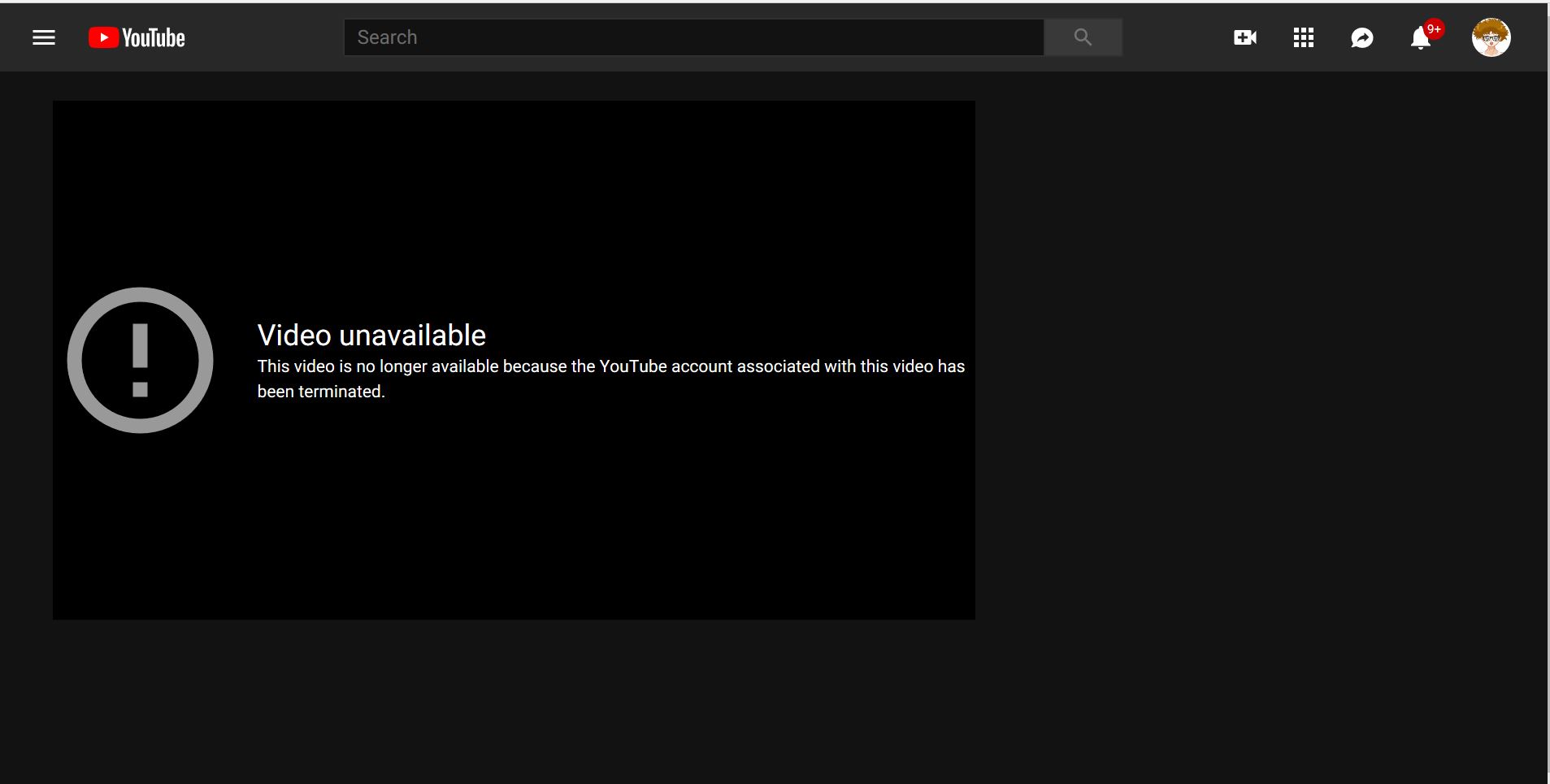1550x784 pixels.
Task: Go to YouTube home via logo
Action: pos(137,37)
